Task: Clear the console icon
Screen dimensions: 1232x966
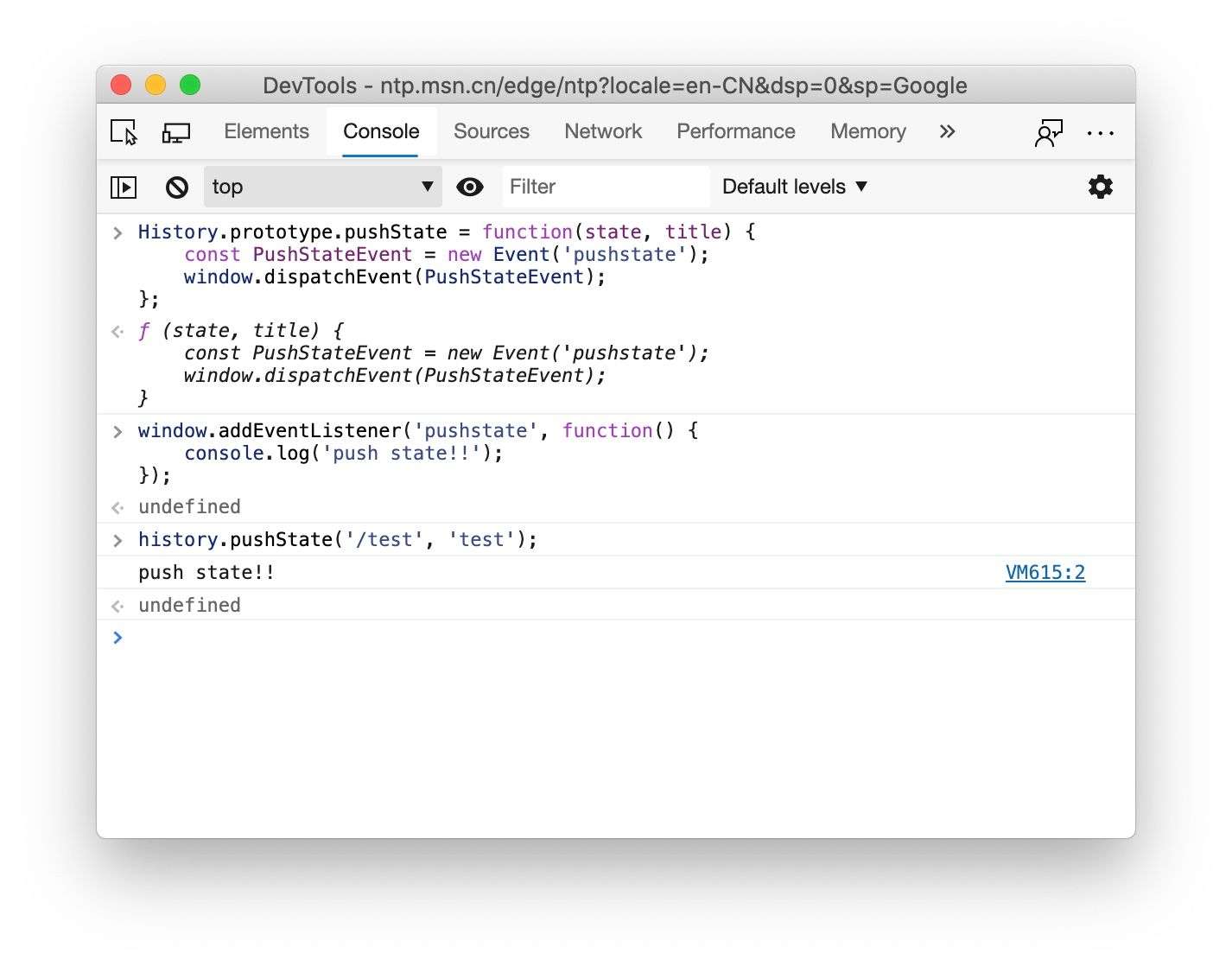Action: 177,187
